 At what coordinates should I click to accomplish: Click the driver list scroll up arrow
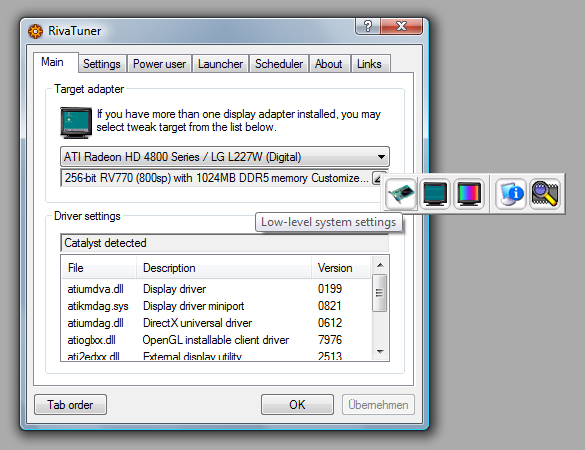coord(380,265)
